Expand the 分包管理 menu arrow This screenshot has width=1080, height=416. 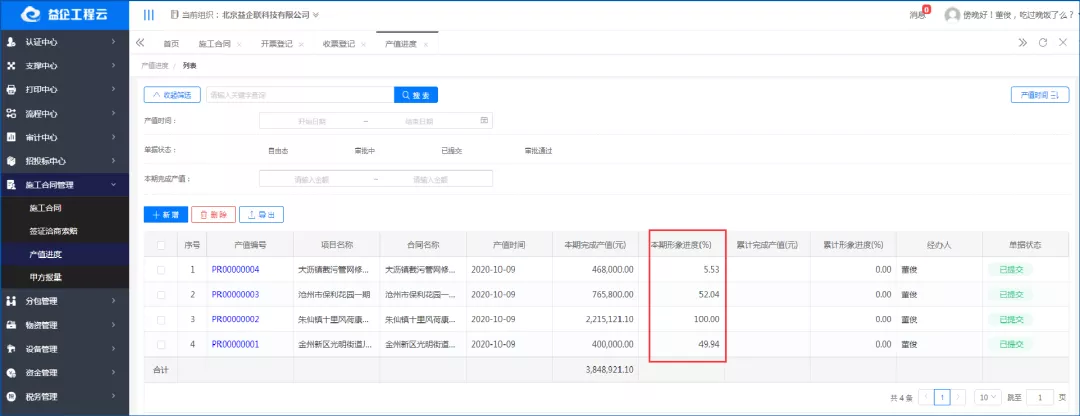[114, 301]
